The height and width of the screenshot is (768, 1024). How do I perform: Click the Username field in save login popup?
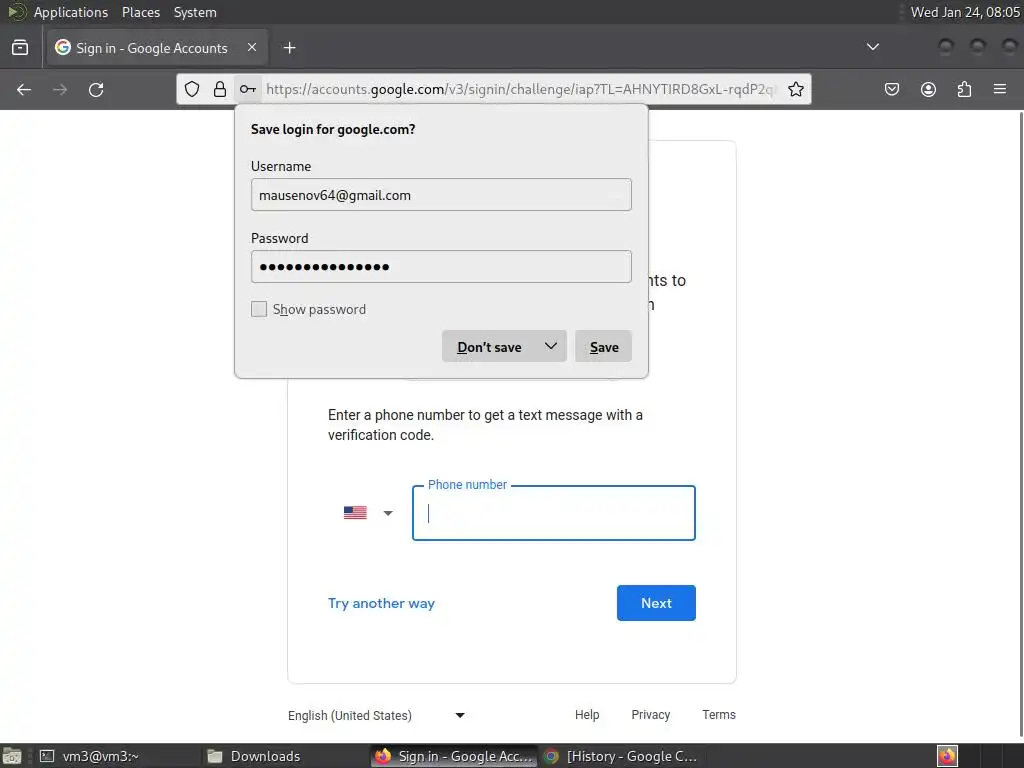[x=441, y=195]
